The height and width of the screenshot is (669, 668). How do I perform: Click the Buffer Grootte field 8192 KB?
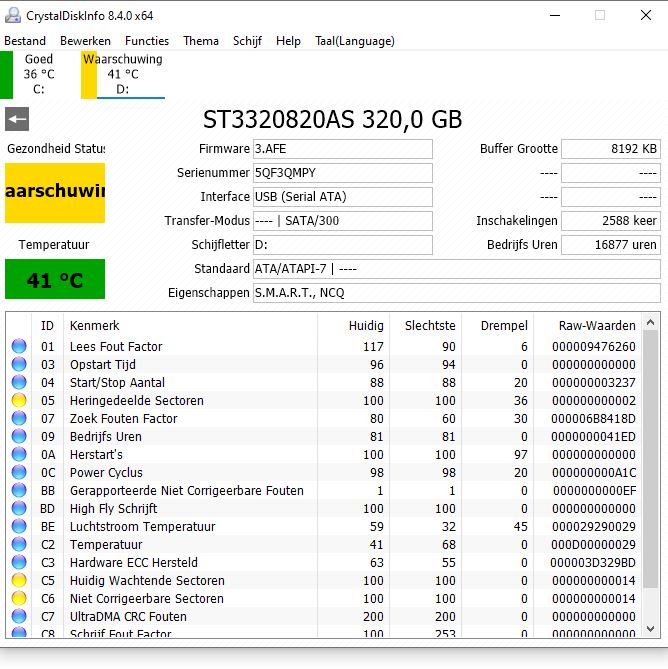pyautogui.click(x=611, y=149)
